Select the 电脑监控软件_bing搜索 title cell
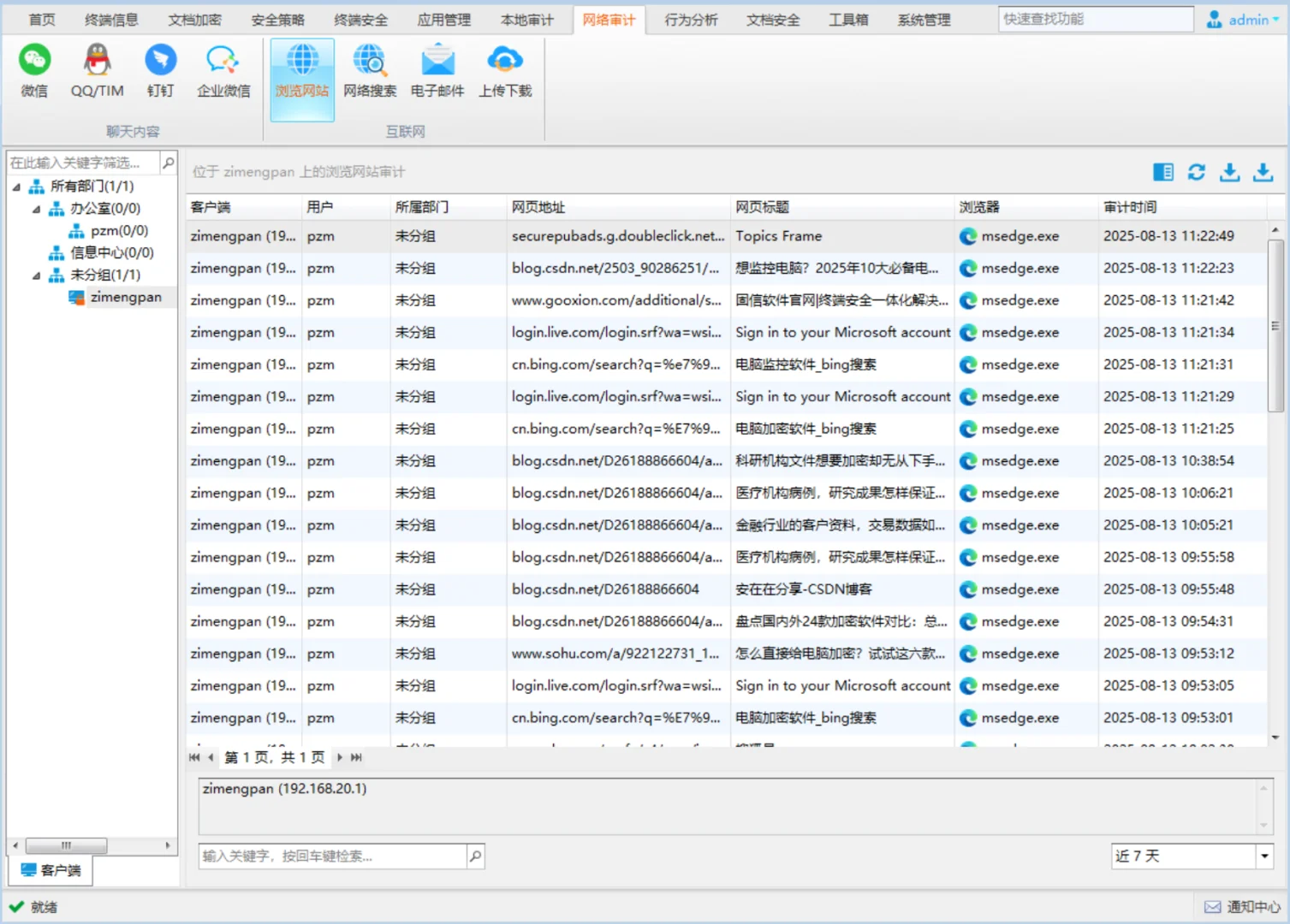The height and width of the screenshot is (924, 1290). 842,364
